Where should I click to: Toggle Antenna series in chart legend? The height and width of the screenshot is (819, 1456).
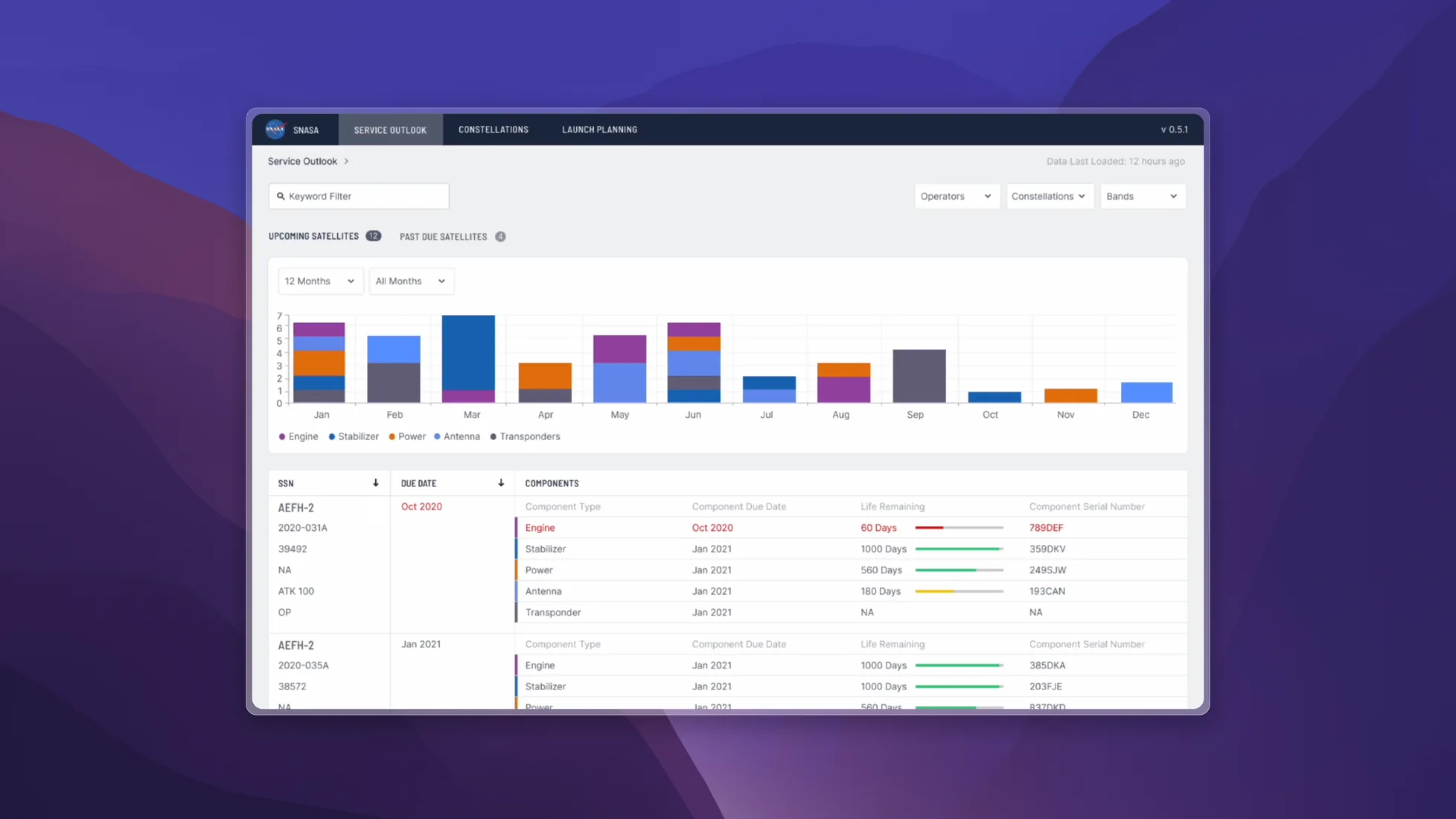coord(457,437)
